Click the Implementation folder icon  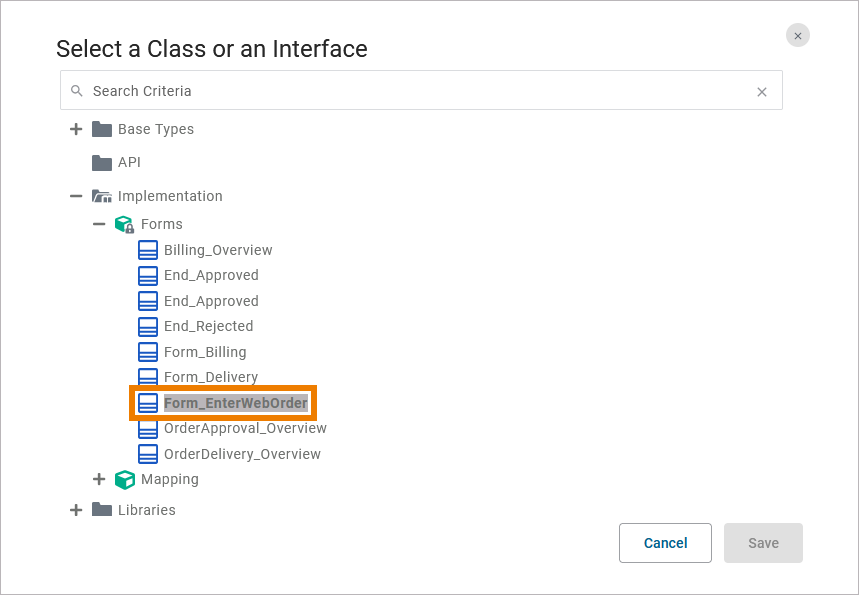click(x=101, y=196)
